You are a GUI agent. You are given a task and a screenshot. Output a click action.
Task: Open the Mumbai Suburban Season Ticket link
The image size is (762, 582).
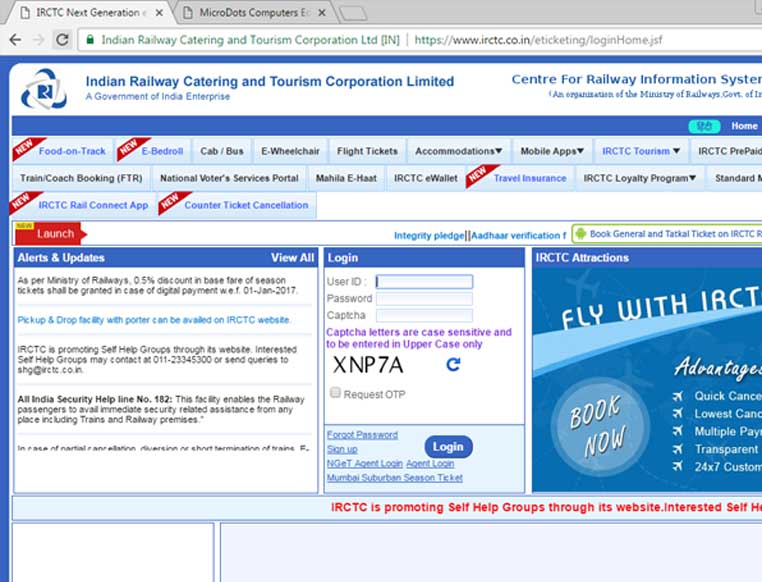click(395, 478)
